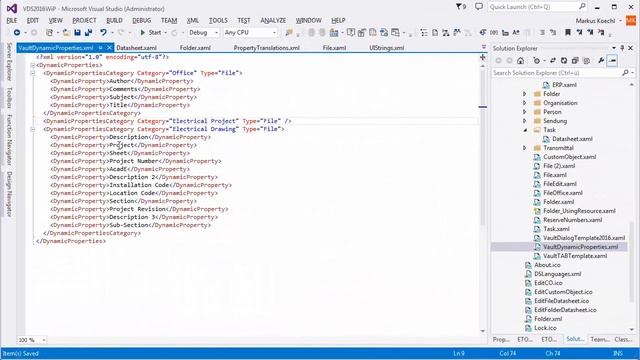Viewport: 640px width, 360px height.
Task: Open the Team Explorer bottom tab
Action: click(600, 339)
